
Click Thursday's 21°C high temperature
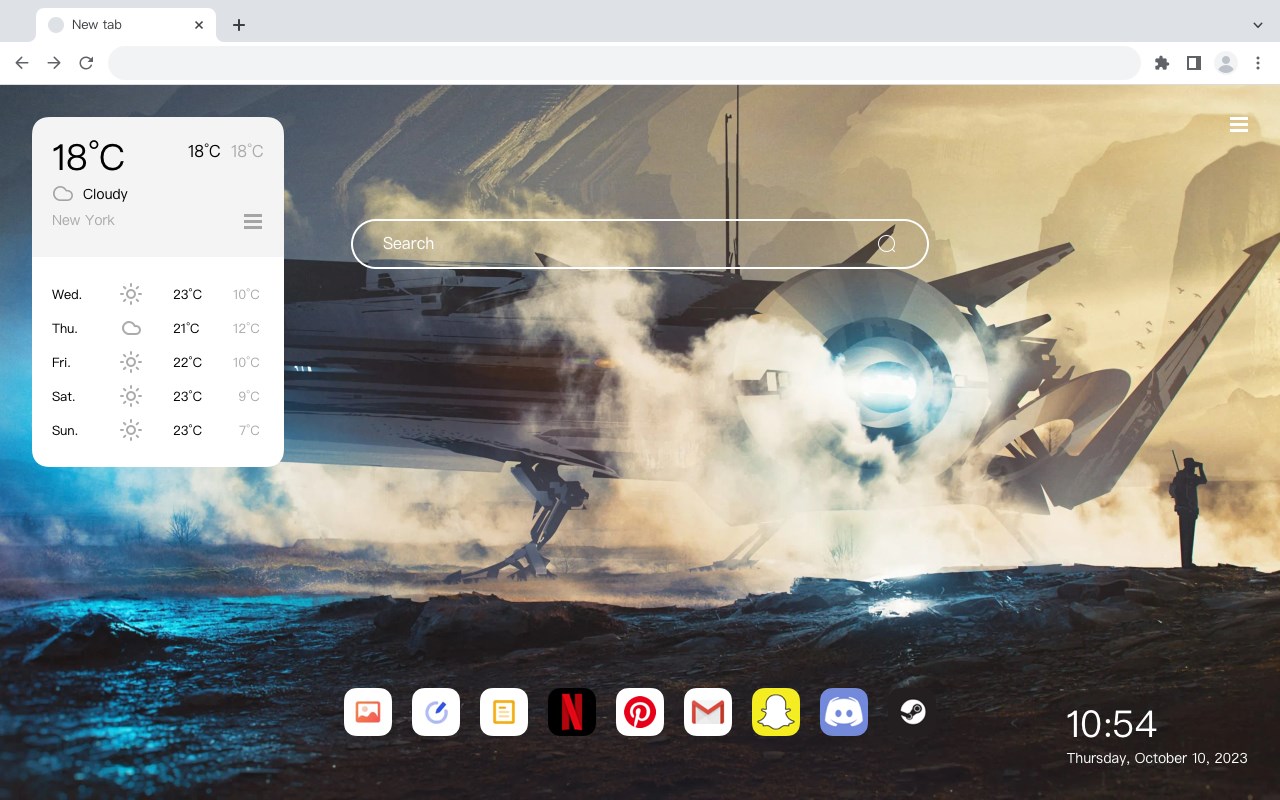point(186,328)
